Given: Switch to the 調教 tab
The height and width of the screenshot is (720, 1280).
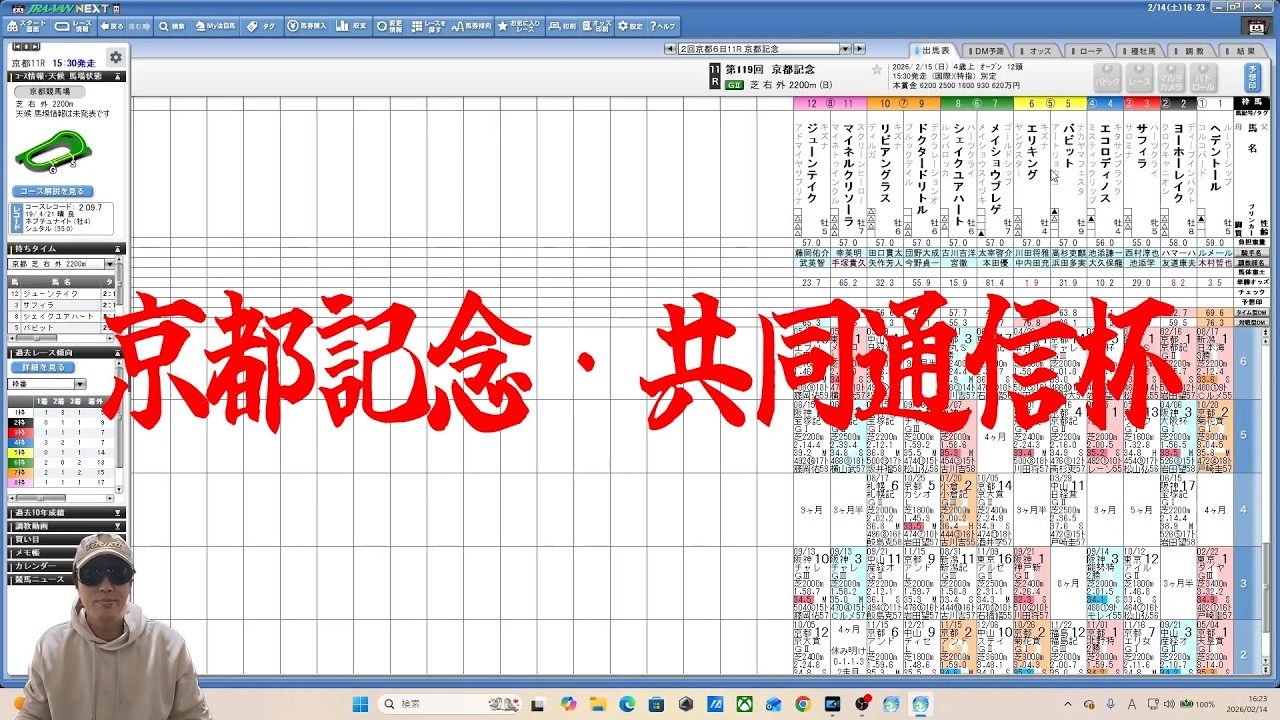Looking at the screenshot, I should [1193, 50].
